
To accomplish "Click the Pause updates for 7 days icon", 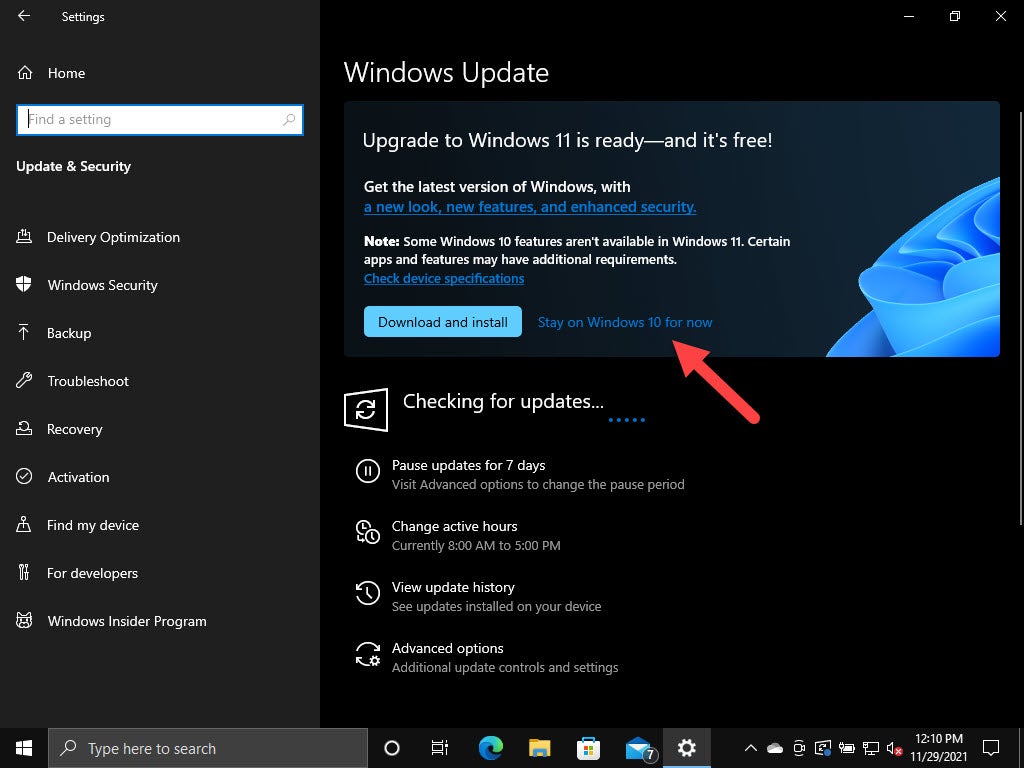I will (366, 472).
